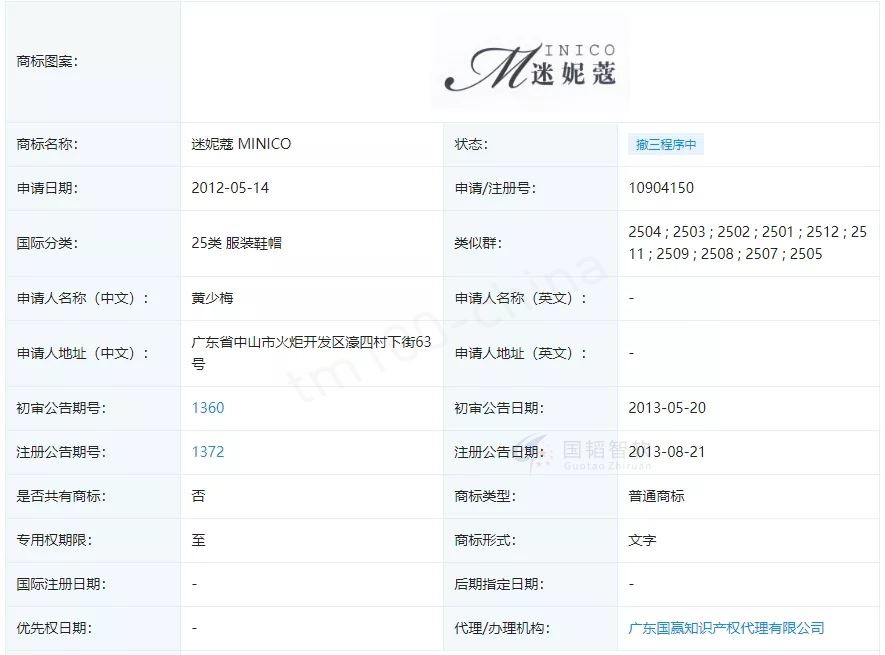Image resolution: width=885 pixels, height=655 pixels.
Task: Select applicant address 广东省中山市火炬开发区 text
Action: click(x=311, y=353)
